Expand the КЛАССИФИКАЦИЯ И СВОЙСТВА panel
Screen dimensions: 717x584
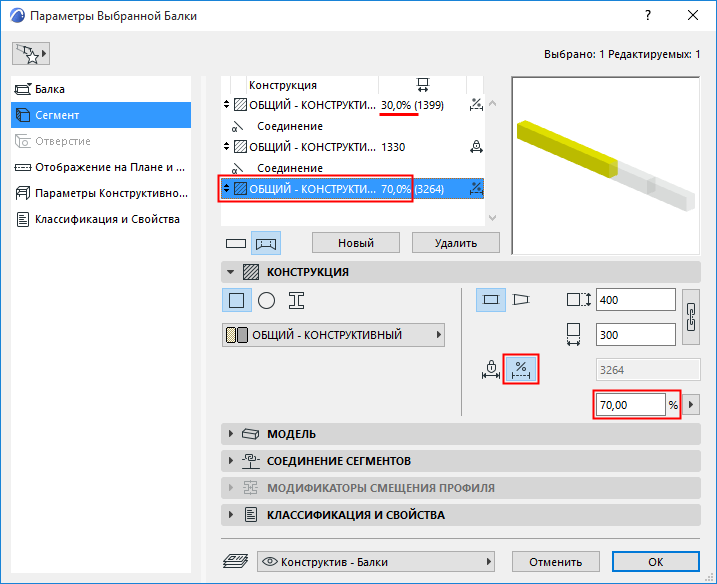(460, 515)
